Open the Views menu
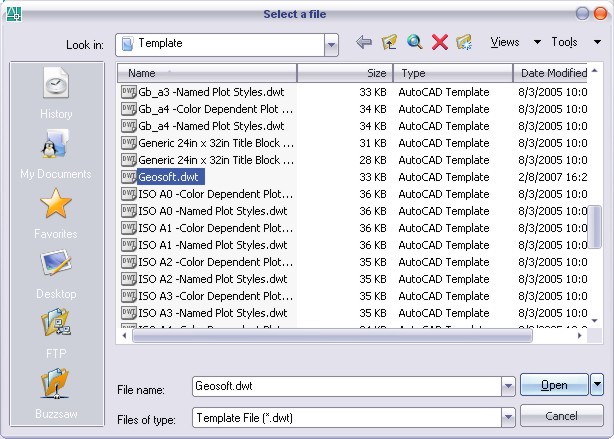Screen dimensions: 614x439 tap(514, 42)
